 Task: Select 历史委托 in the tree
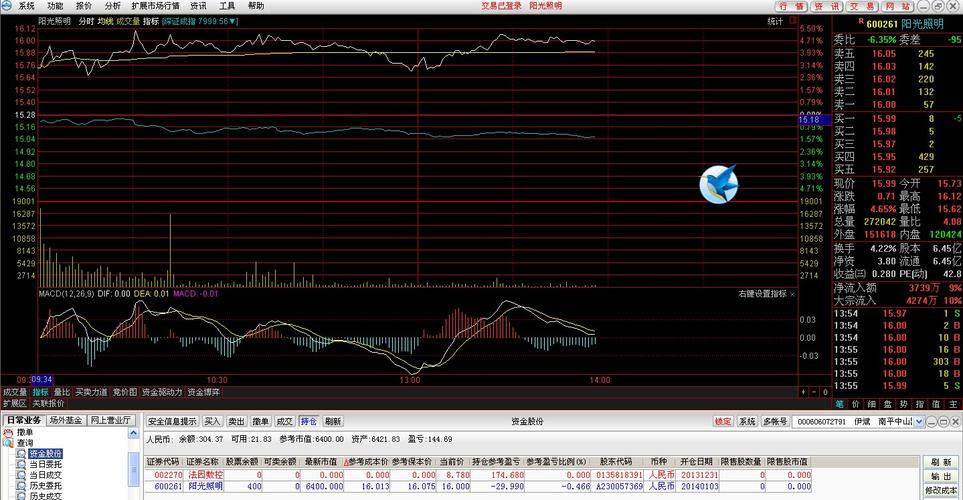[x=45, y=485]
